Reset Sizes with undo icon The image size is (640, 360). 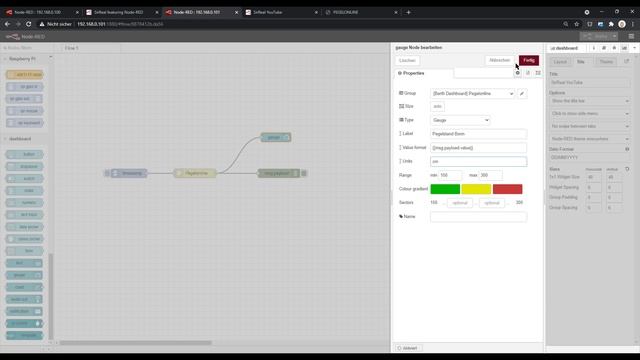(x=627, y=169)
